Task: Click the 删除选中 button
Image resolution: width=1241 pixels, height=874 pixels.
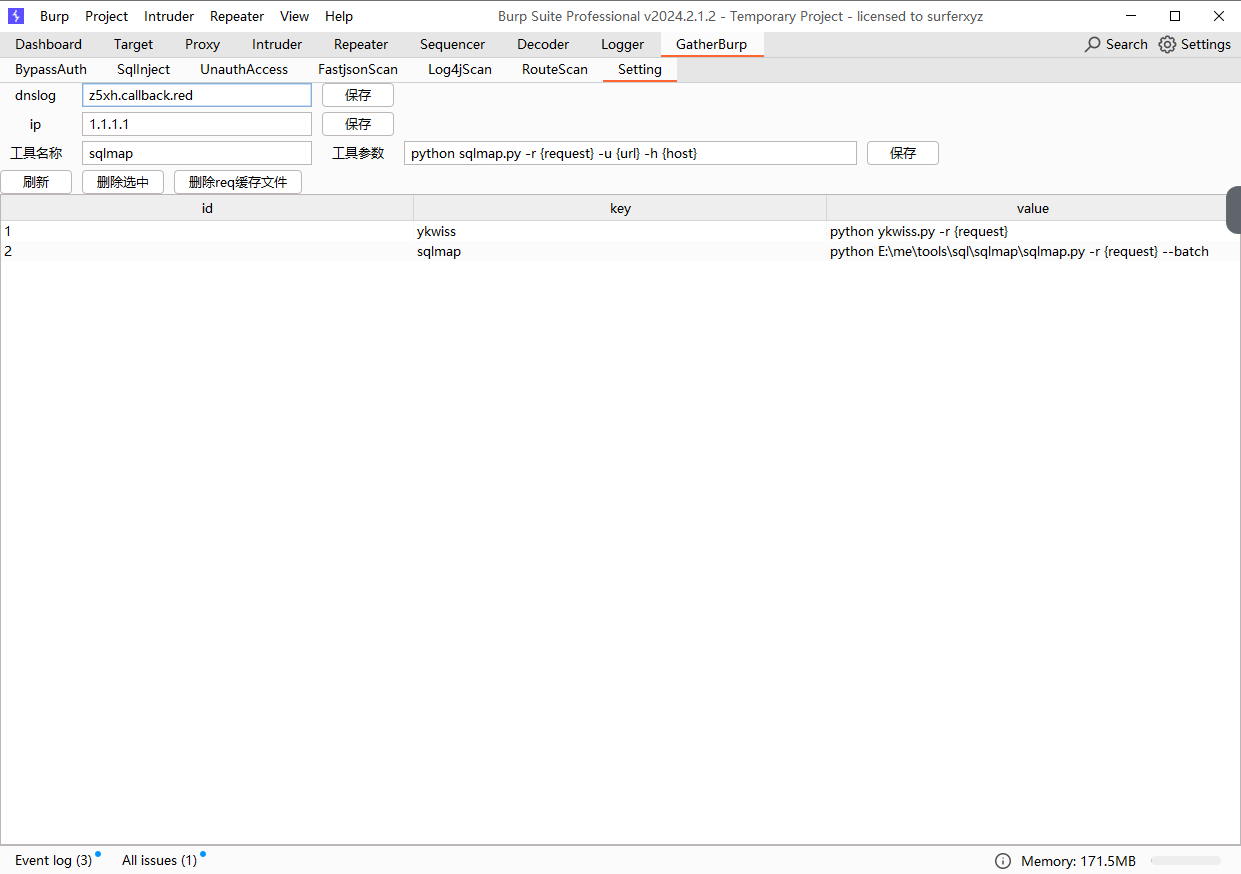Action: tap(123, 182)
